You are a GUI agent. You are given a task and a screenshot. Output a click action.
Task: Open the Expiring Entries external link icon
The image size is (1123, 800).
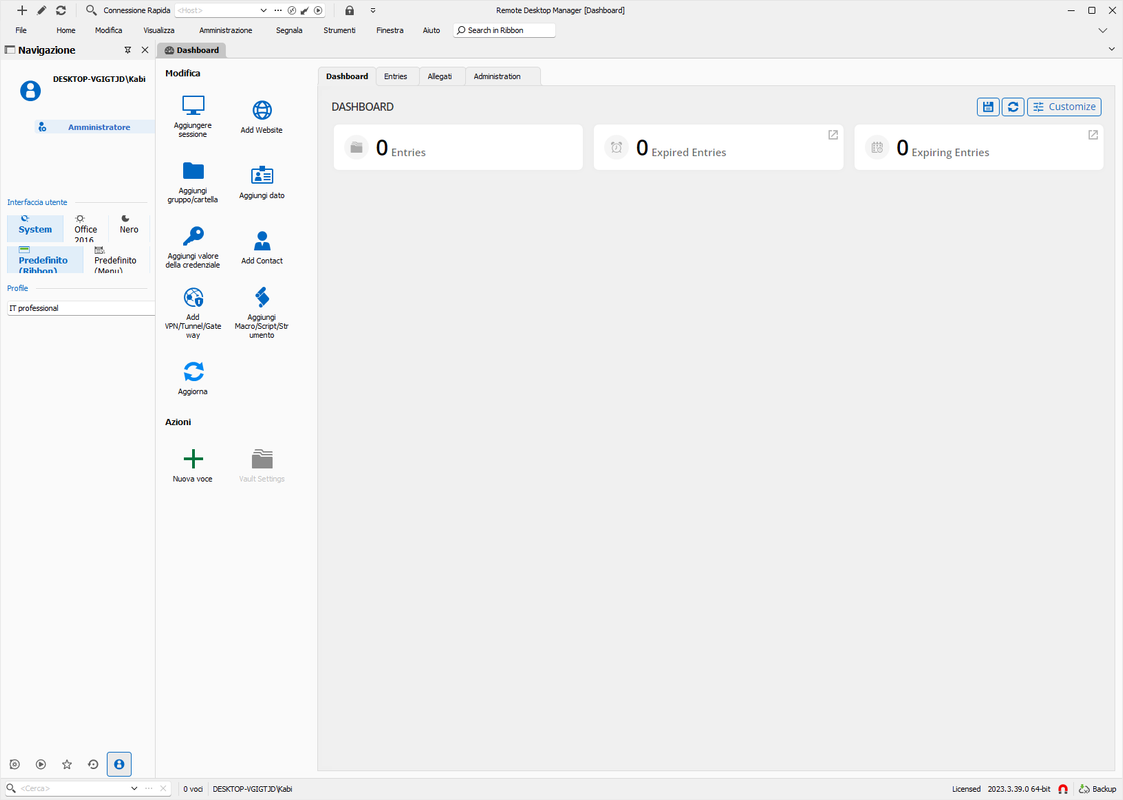[1093, 135]
